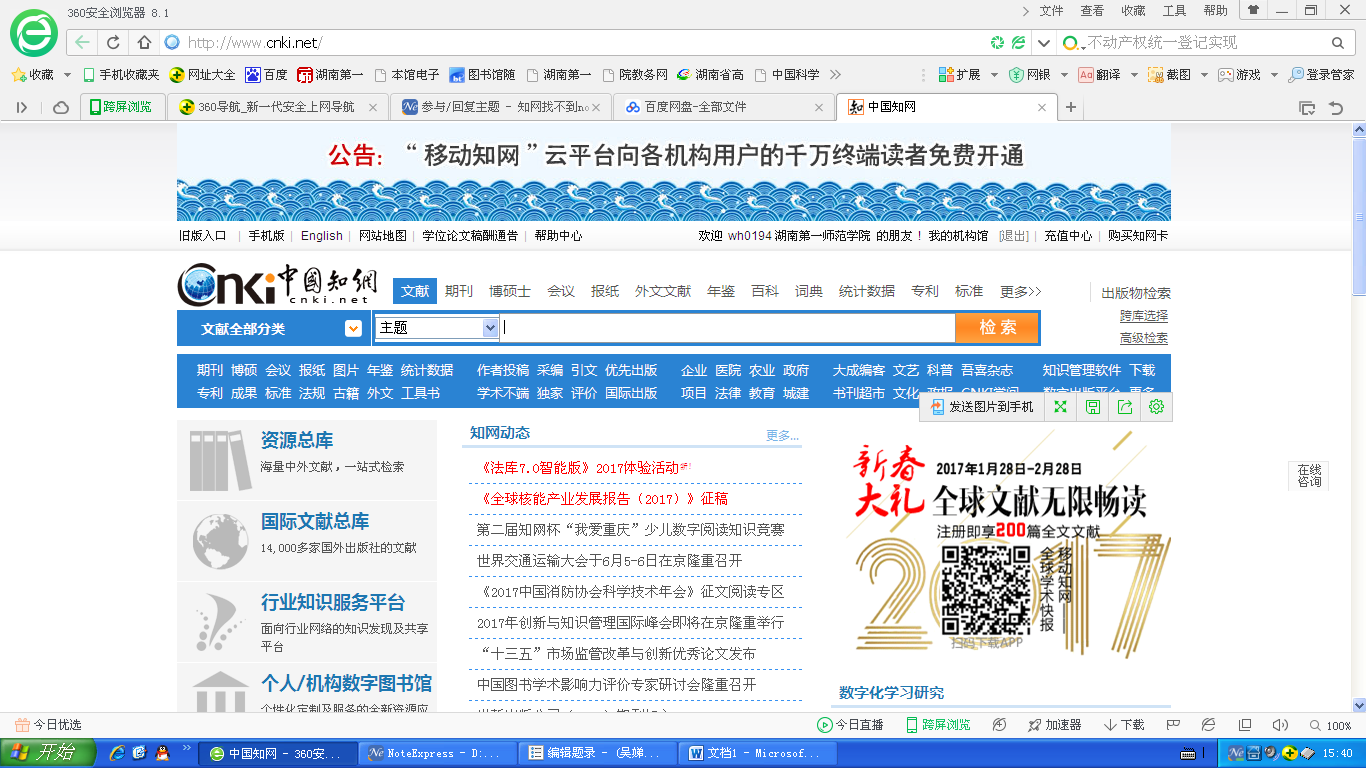This screenshot has width=1366, height=768.
Task: Open the 登录管家 login manager
Action: tap(1321, 75)
